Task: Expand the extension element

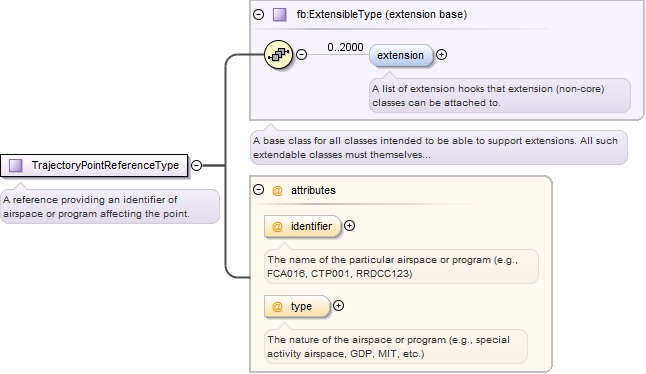Action: 441,54
